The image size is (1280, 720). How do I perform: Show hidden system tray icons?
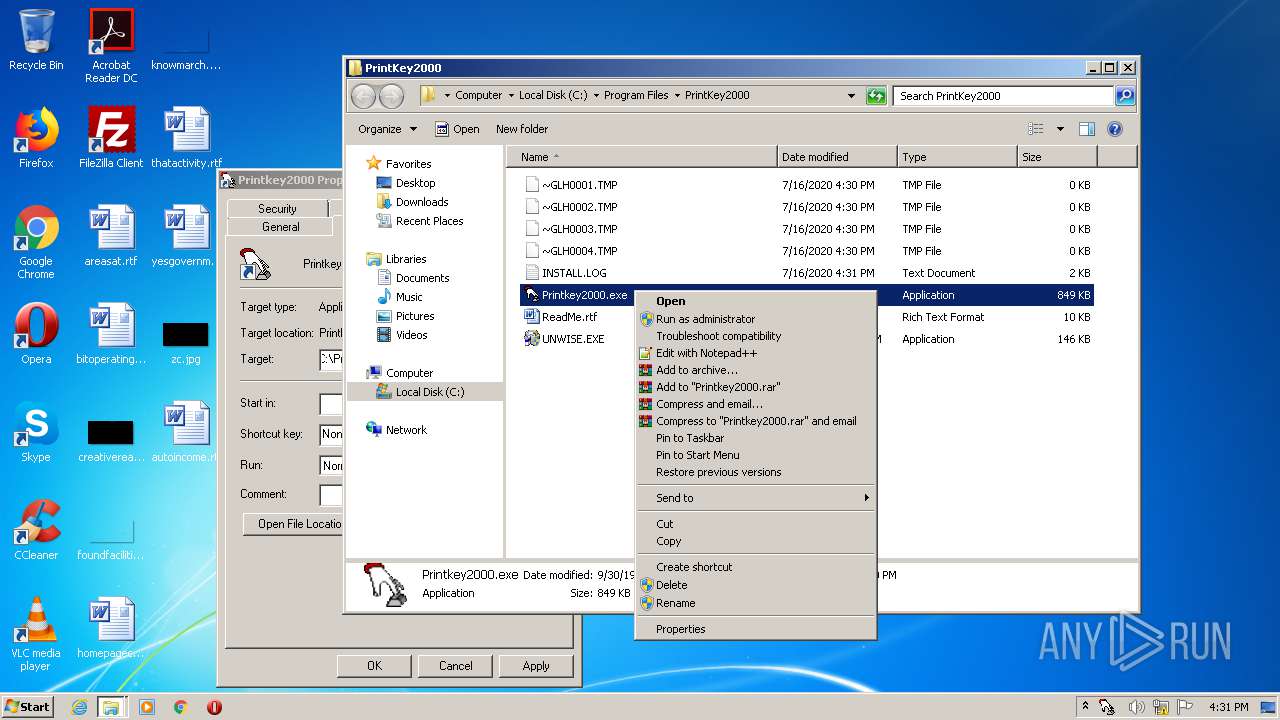coord(1085,707)
